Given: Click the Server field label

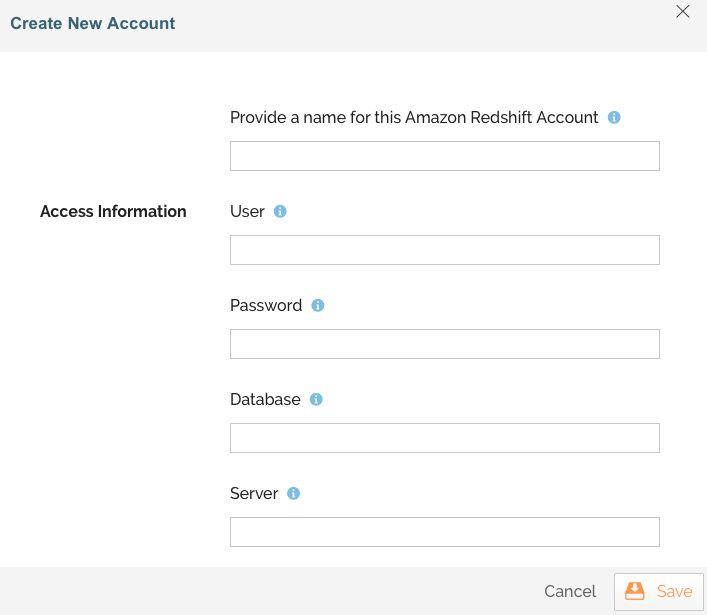Looking at the screenshot, I should 254,493.
